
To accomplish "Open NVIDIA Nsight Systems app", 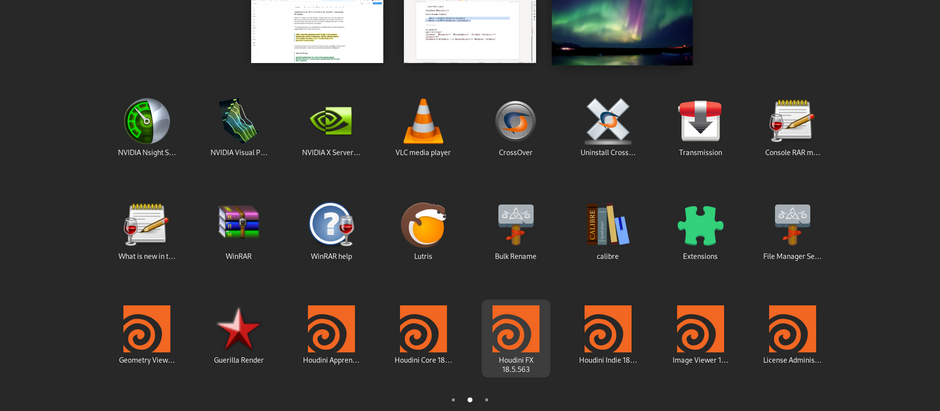I will tap(147, 122).
